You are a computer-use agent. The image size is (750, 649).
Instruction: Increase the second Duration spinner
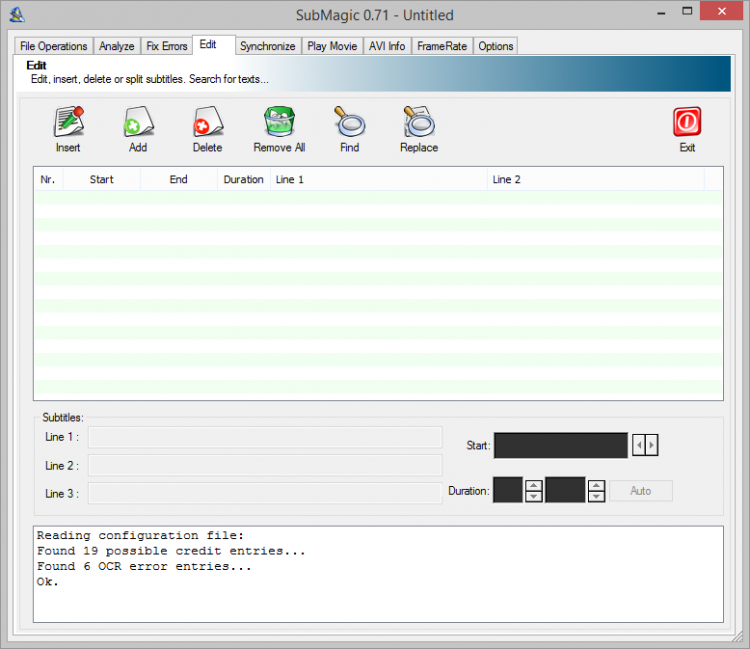point(596,485)
